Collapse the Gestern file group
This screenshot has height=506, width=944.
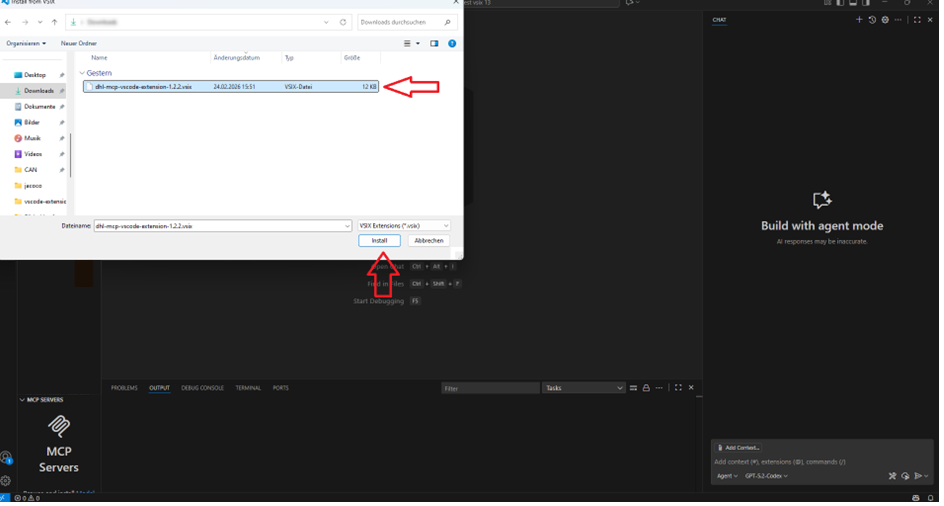coord(82,73)
